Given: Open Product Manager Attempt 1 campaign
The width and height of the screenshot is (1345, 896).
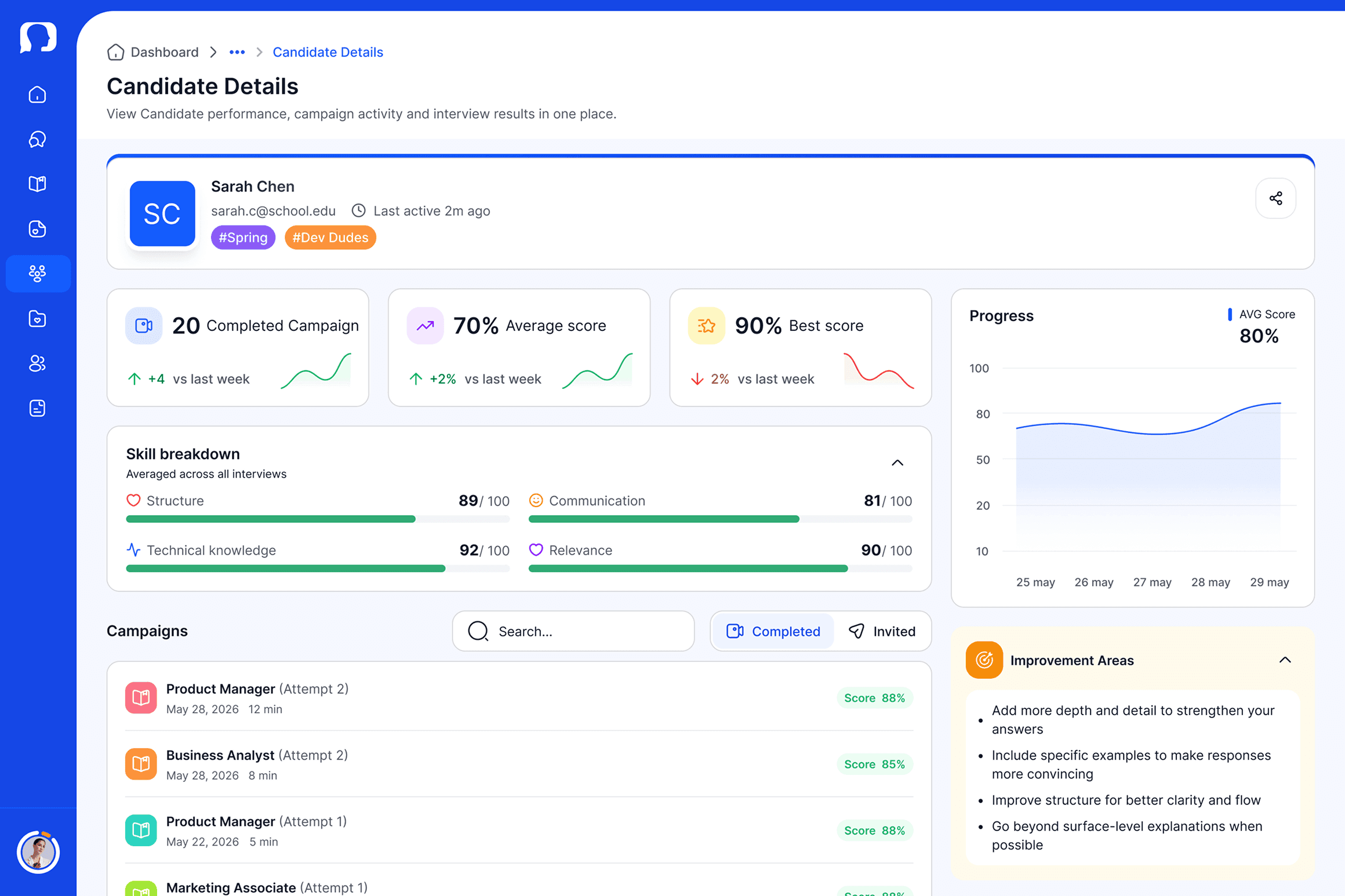Looking at the screenshot, I should (x=519, y=831).
